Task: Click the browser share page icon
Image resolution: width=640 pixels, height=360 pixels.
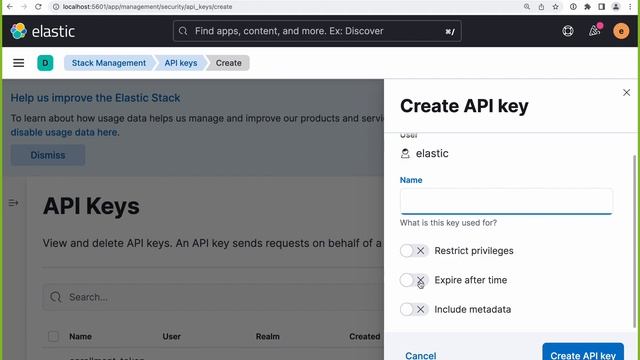Action: 541,7
